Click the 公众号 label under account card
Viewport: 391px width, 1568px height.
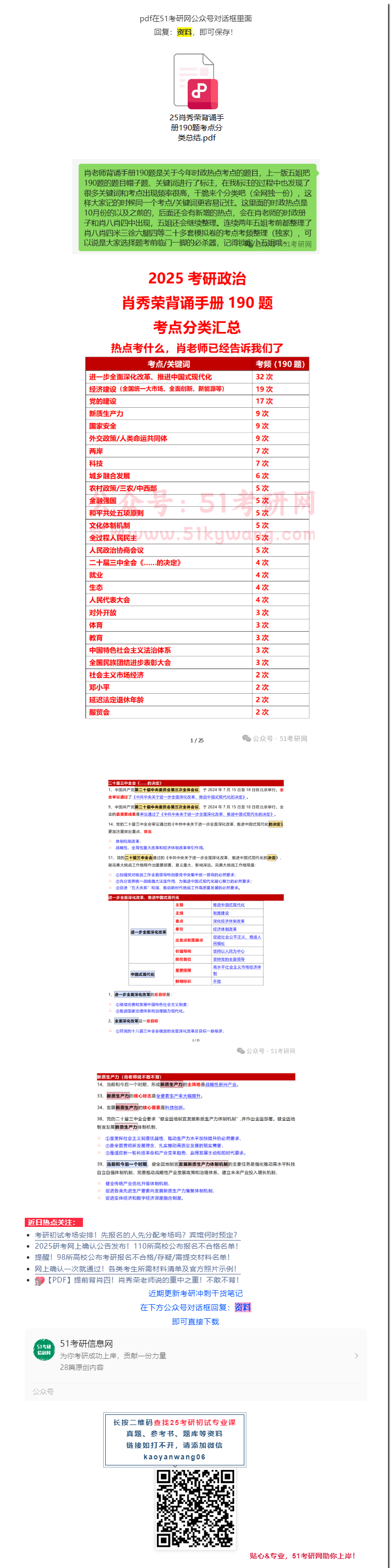coord(42,1392)
